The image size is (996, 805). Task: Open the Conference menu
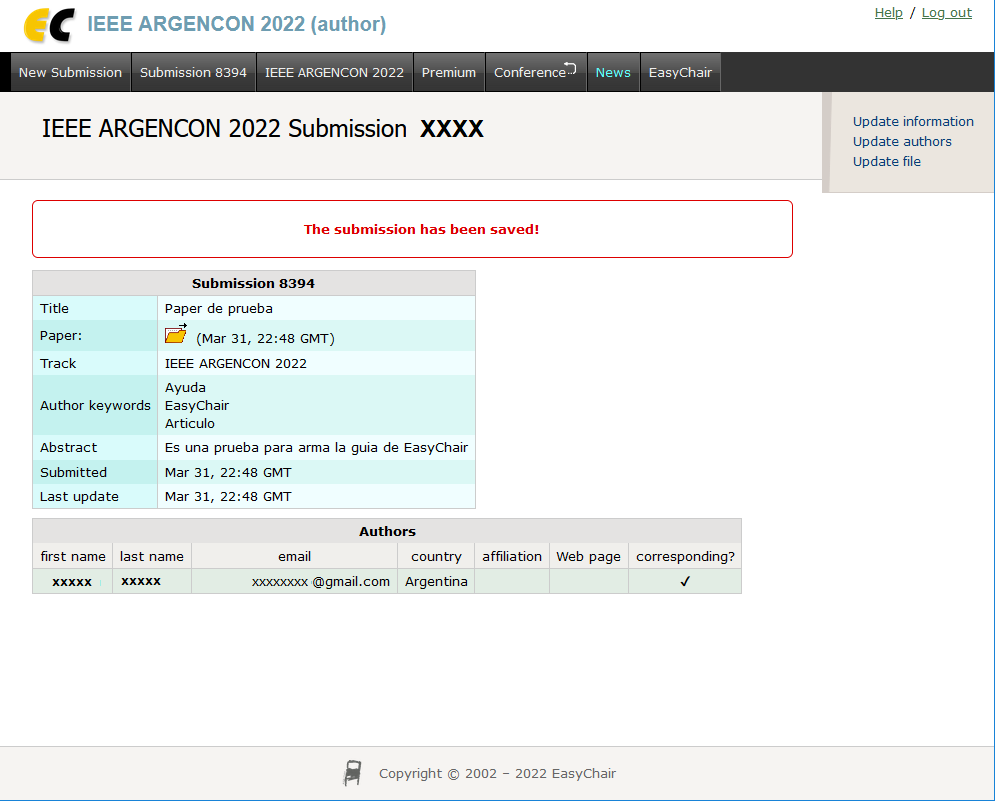535,72
